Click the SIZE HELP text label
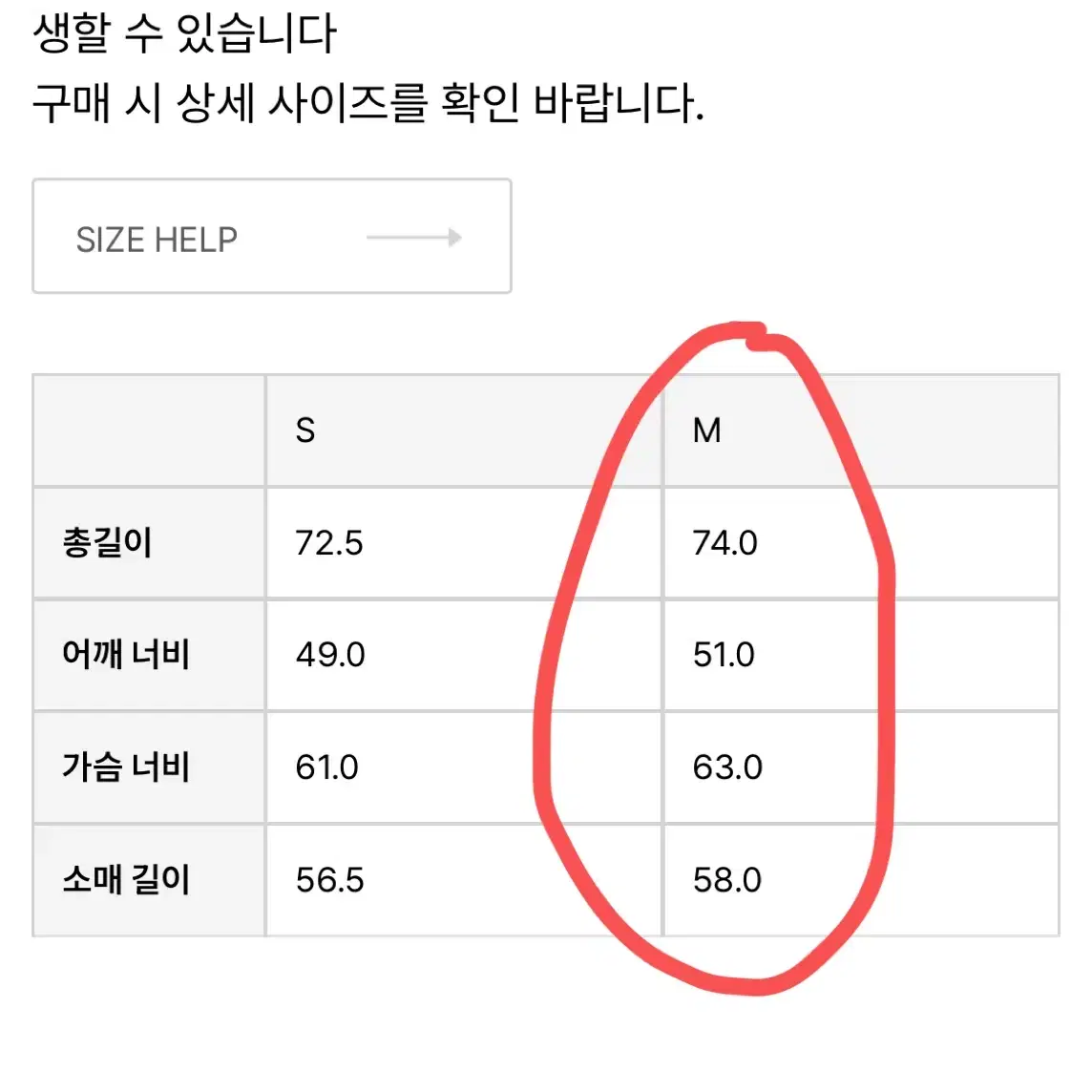1092x1092 pixels. tap(157, 240)
